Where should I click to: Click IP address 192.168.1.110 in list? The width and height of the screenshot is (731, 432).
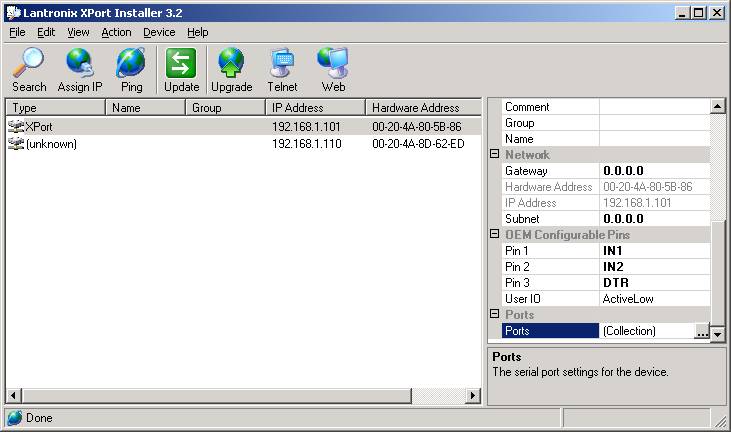307,144
